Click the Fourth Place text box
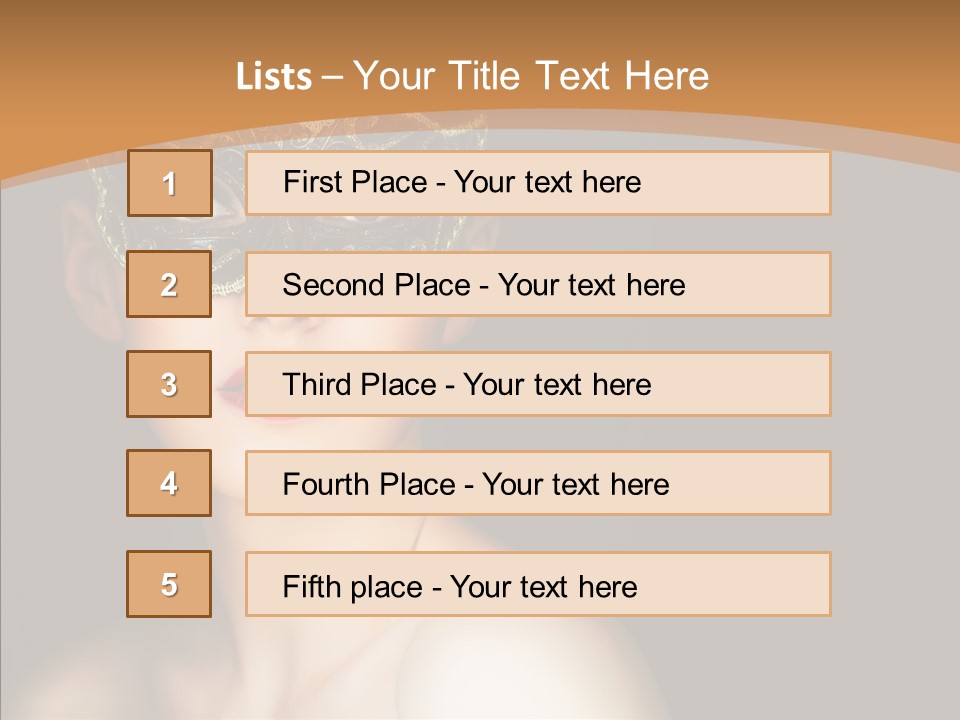960x720 pixels. pyautogui.click(x=538, y=483)
